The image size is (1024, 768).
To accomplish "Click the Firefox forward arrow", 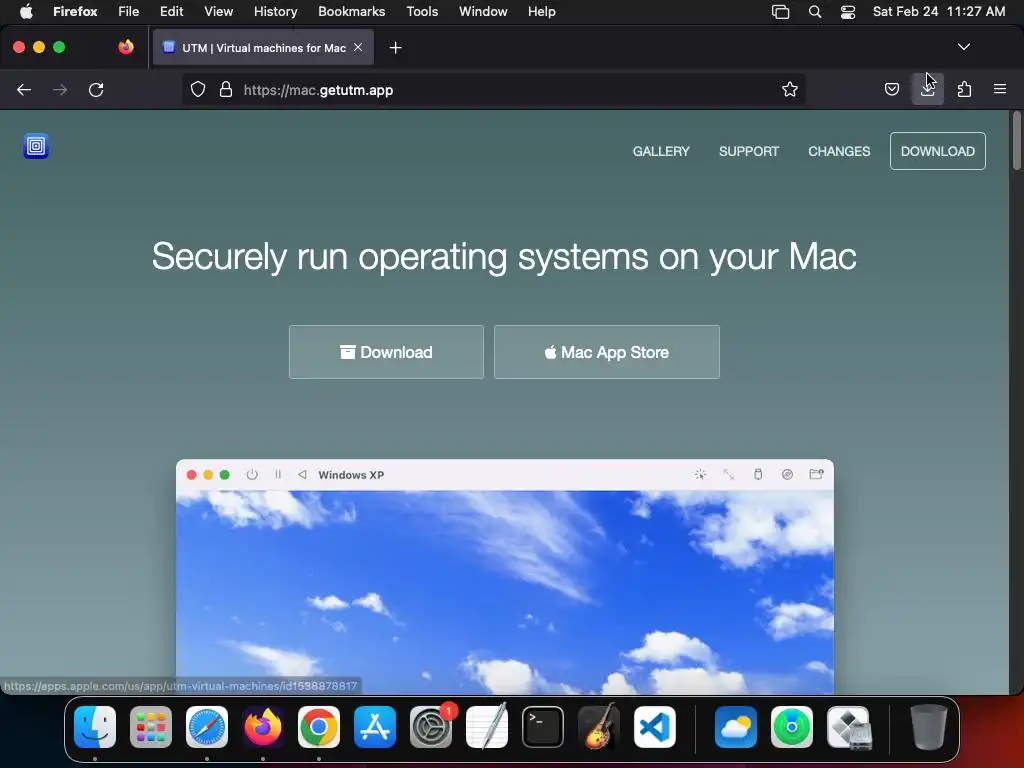I will (x=60, y=89).
